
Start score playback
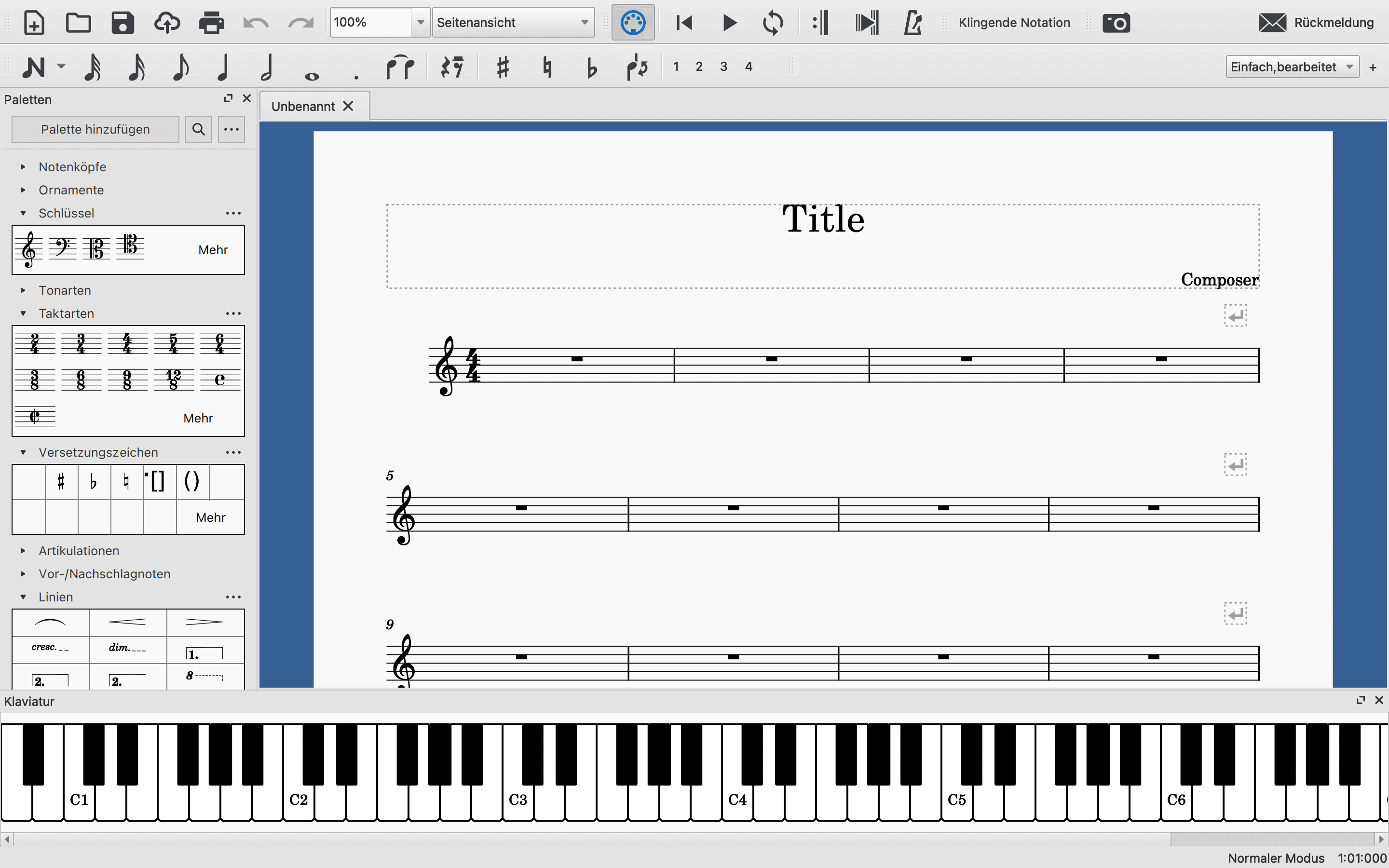(730, 23)
